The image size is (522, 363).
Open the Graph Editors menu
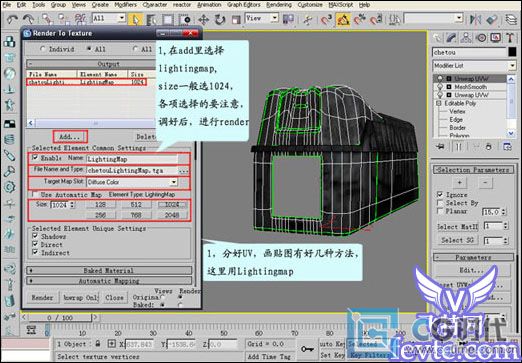[x=244, y=5]
